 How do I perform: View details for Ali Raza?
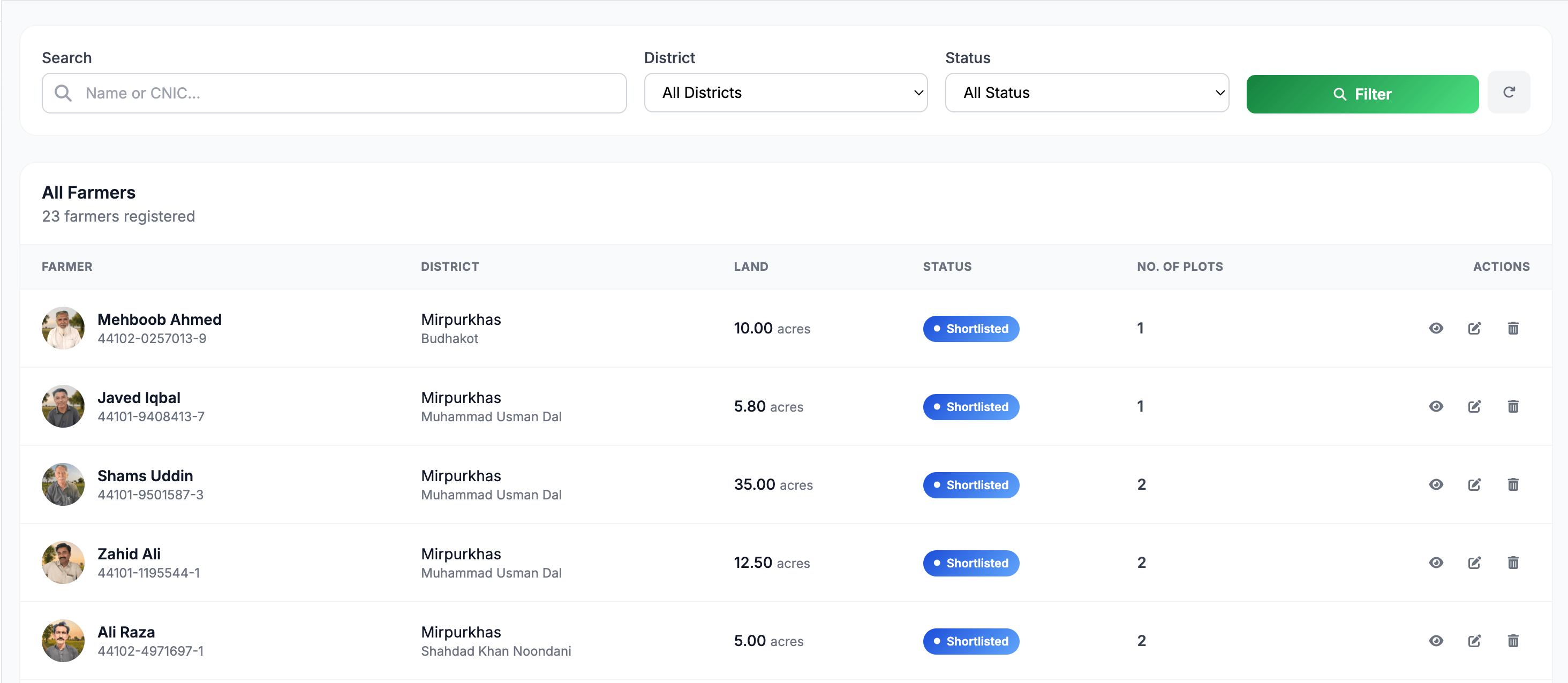[x=1436, y=641]
